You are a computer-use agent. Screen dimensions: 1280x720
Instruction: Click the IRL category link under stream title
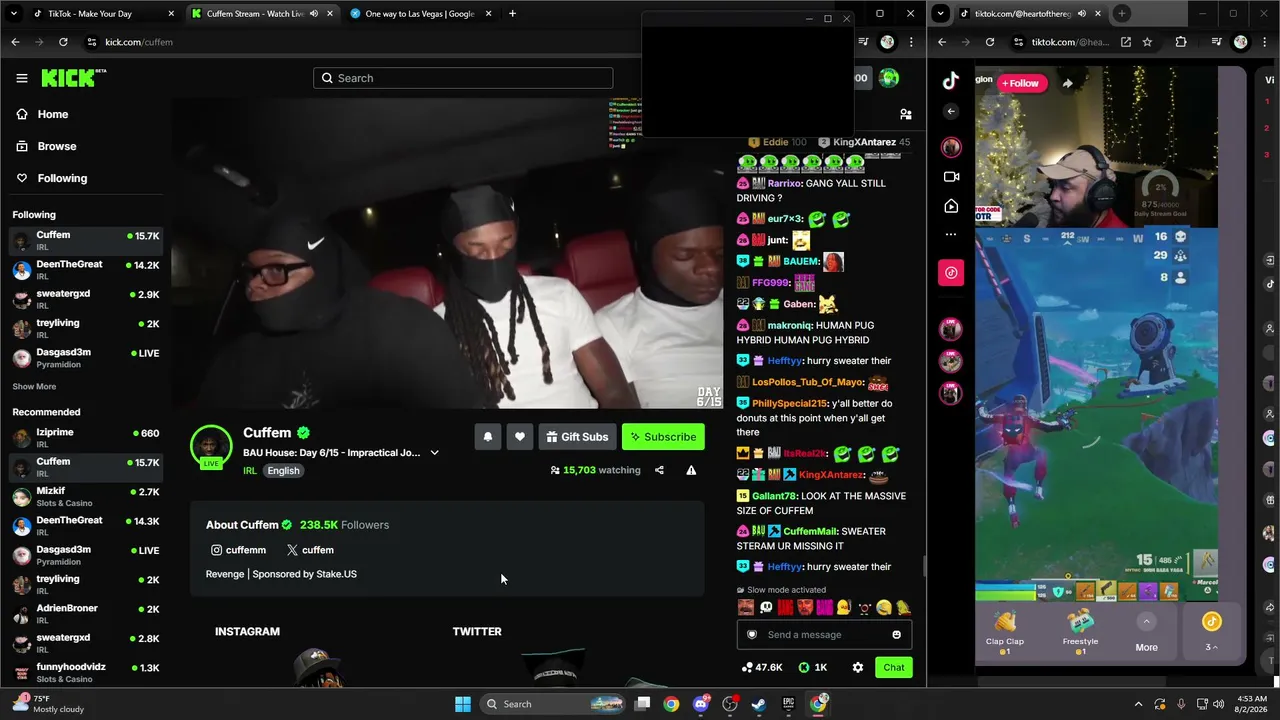(x=250, y=471)
